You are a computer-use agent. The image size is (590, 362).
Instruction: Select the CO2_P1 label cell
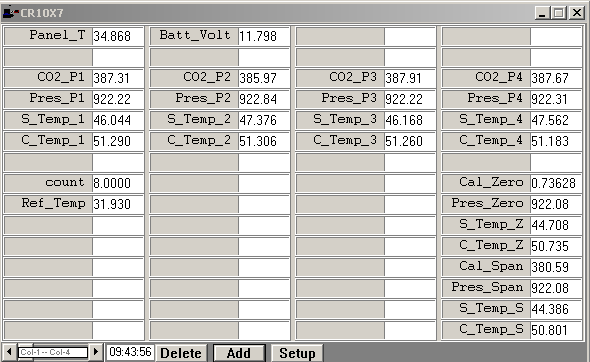pos(48,78)
